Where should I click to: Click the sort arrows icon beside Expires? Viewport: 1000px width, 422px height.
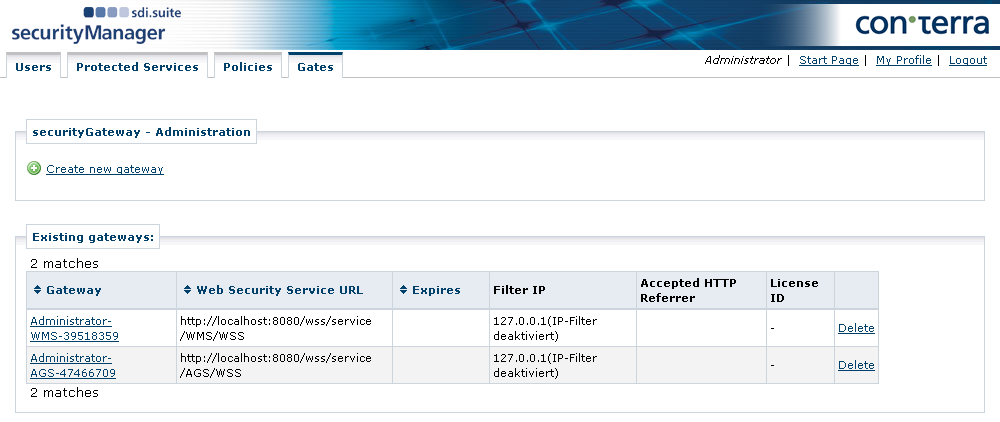point(403,290)
